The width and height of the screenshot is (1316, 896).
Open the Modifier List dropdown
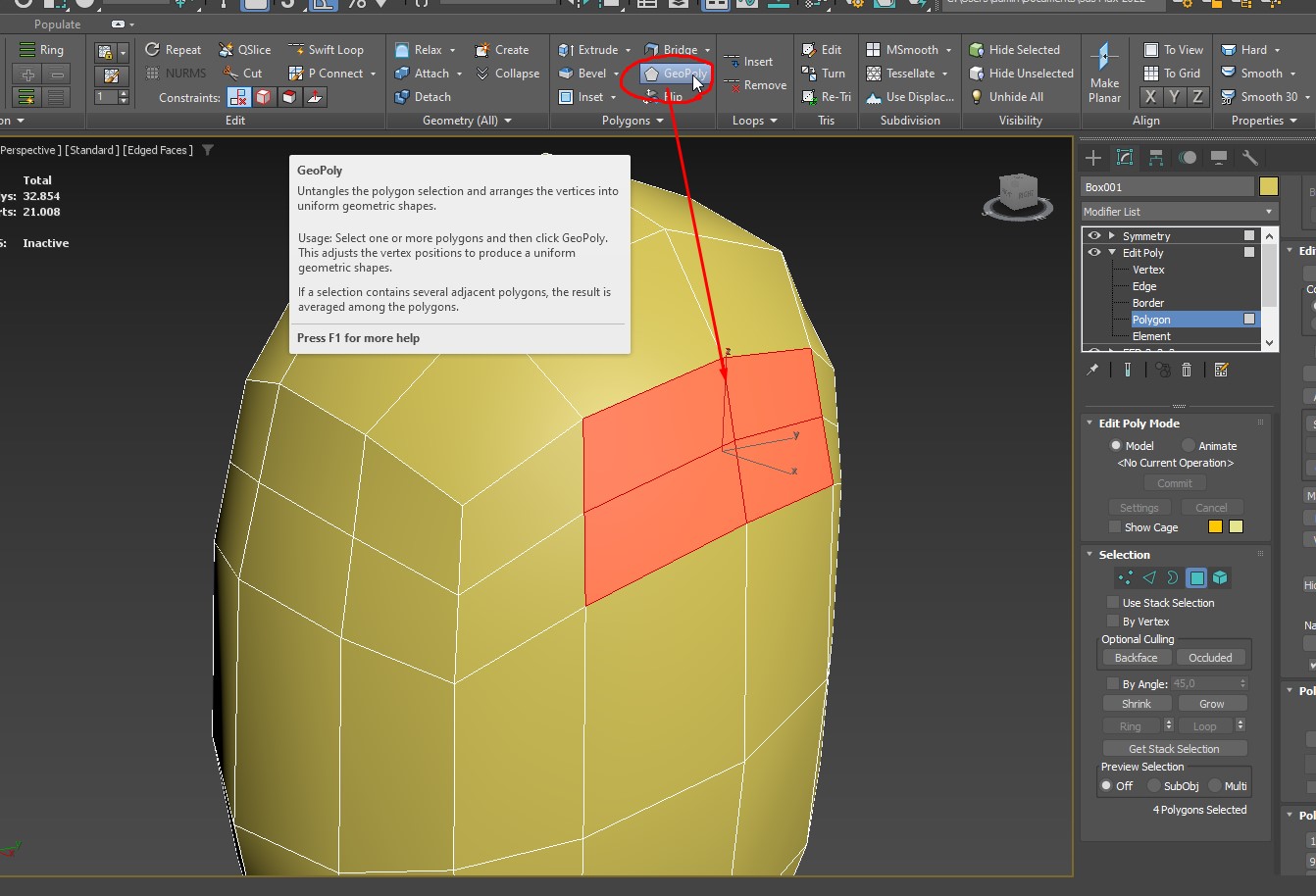pos(1178,212)
